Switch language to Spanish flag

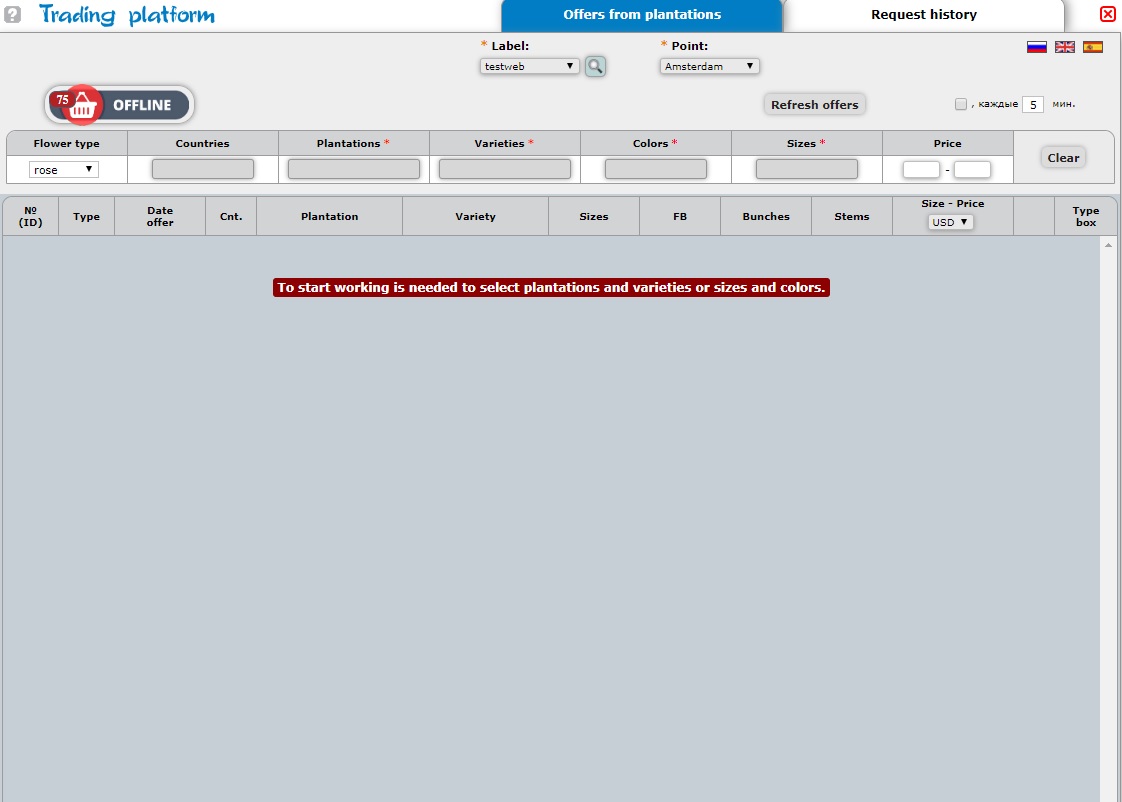(x=1093, y=47)
